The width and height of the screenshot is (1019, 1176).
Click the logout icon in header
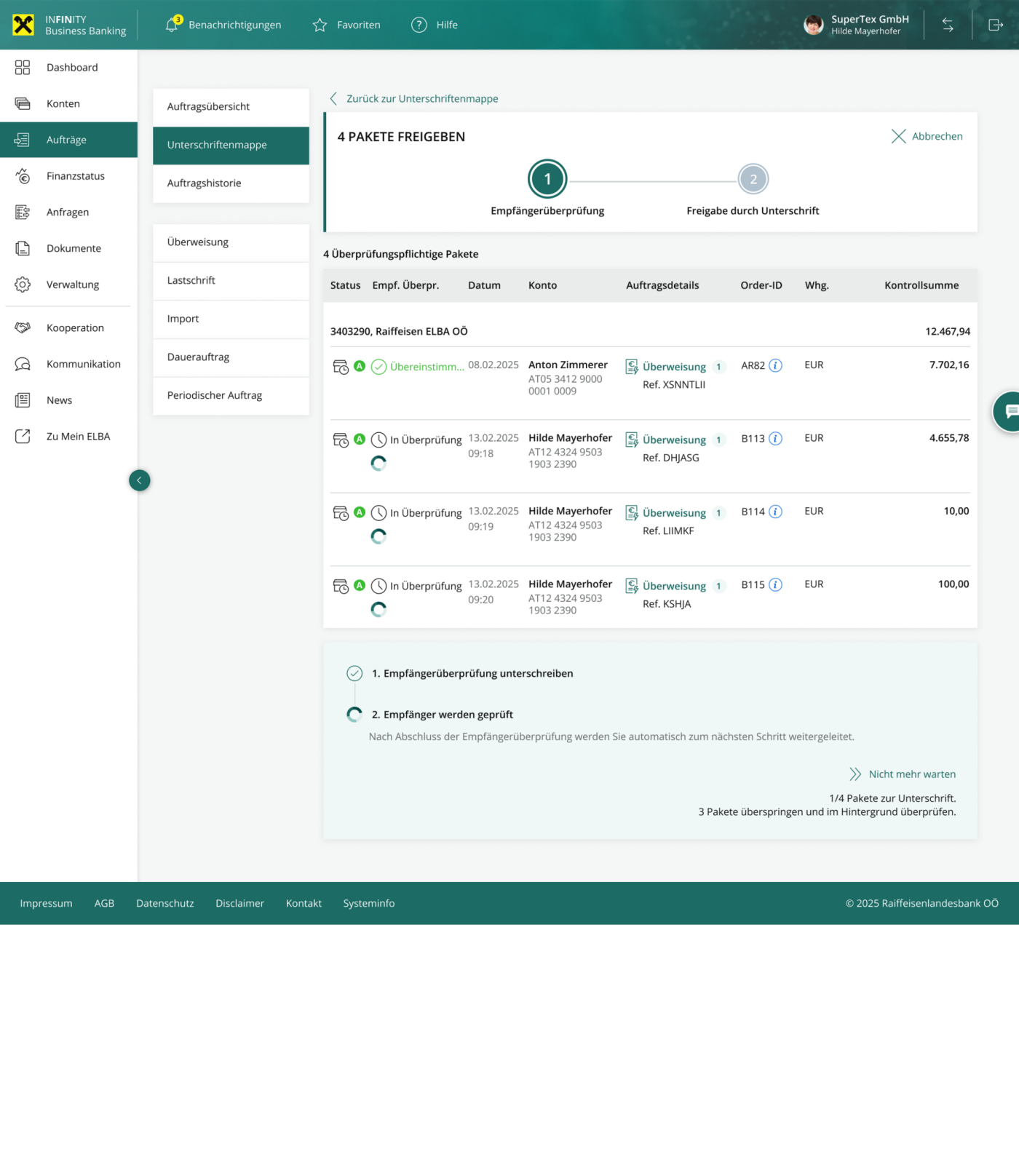[x=996, y=25]
